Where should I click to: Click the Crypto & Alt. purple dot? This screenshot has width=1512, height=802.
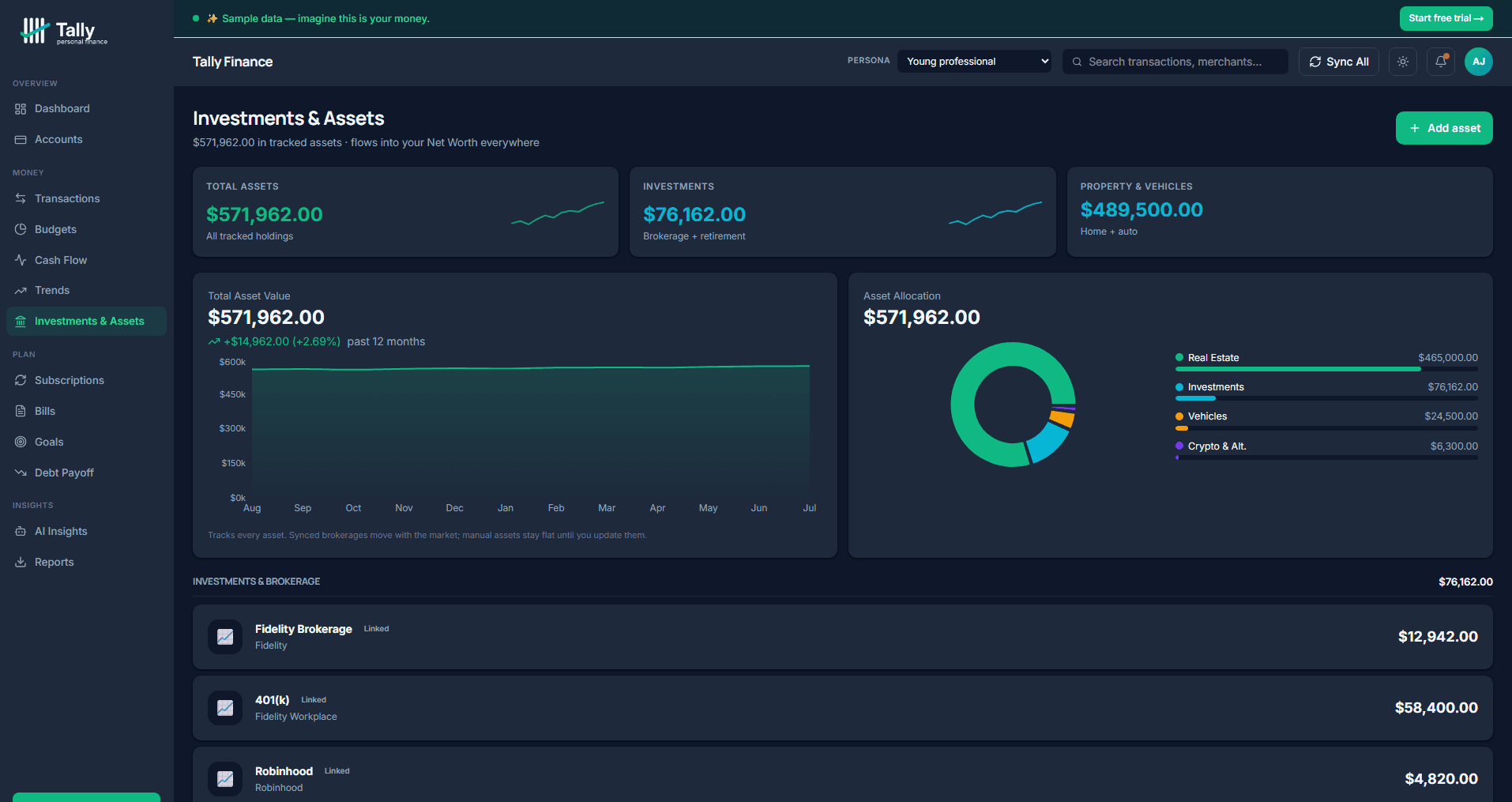[1179, 446]
